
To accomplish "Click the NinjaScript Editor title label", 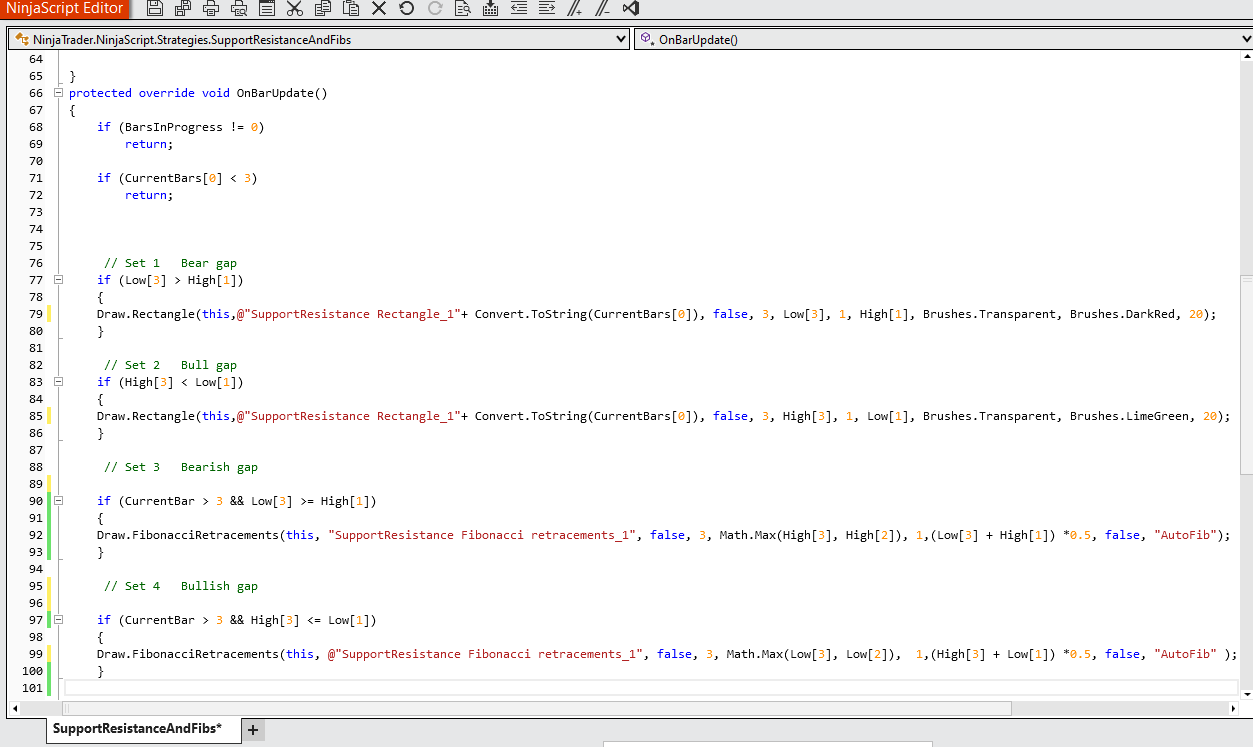I will pos(65,9).
